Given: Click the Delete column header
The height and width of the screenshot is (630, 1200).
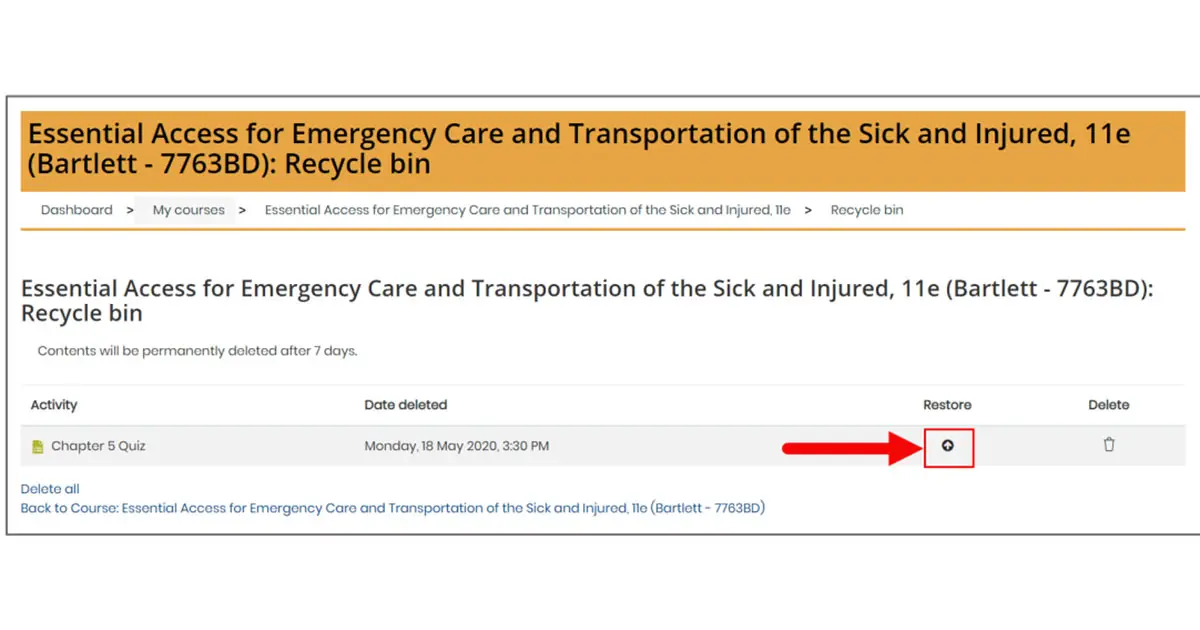Looking at the screenshot, I should click(1108, 405).
